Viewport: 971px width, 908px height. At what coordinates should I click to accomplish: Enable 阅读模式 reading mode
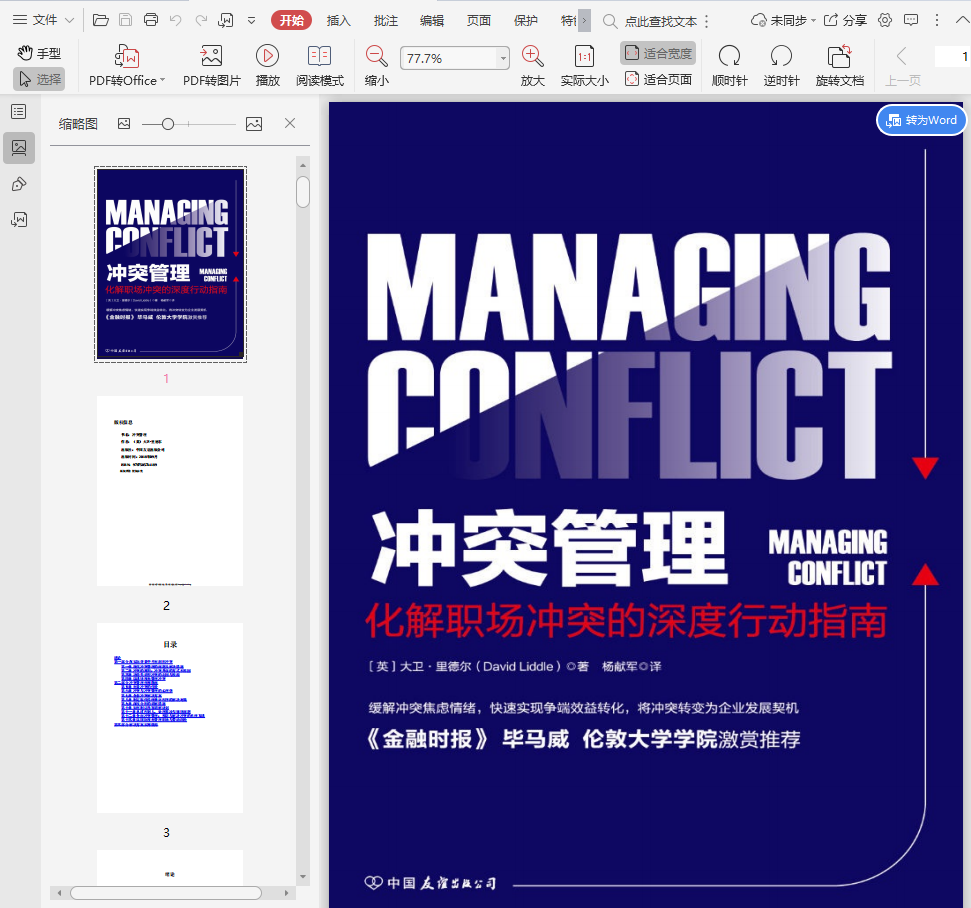point(320,66)
